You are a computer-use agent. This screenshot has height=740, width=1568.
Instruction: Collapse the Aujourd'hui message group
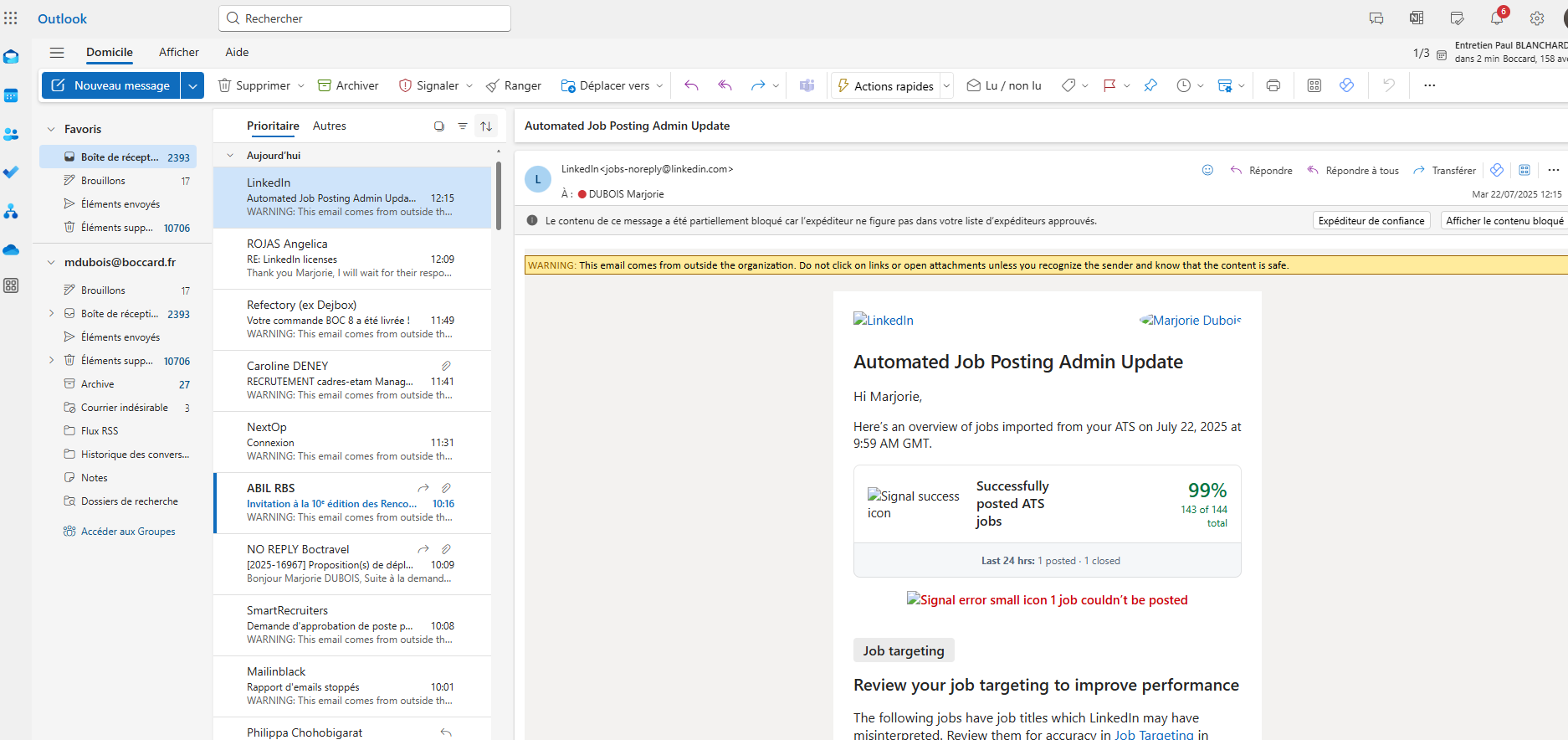point(230,156)
